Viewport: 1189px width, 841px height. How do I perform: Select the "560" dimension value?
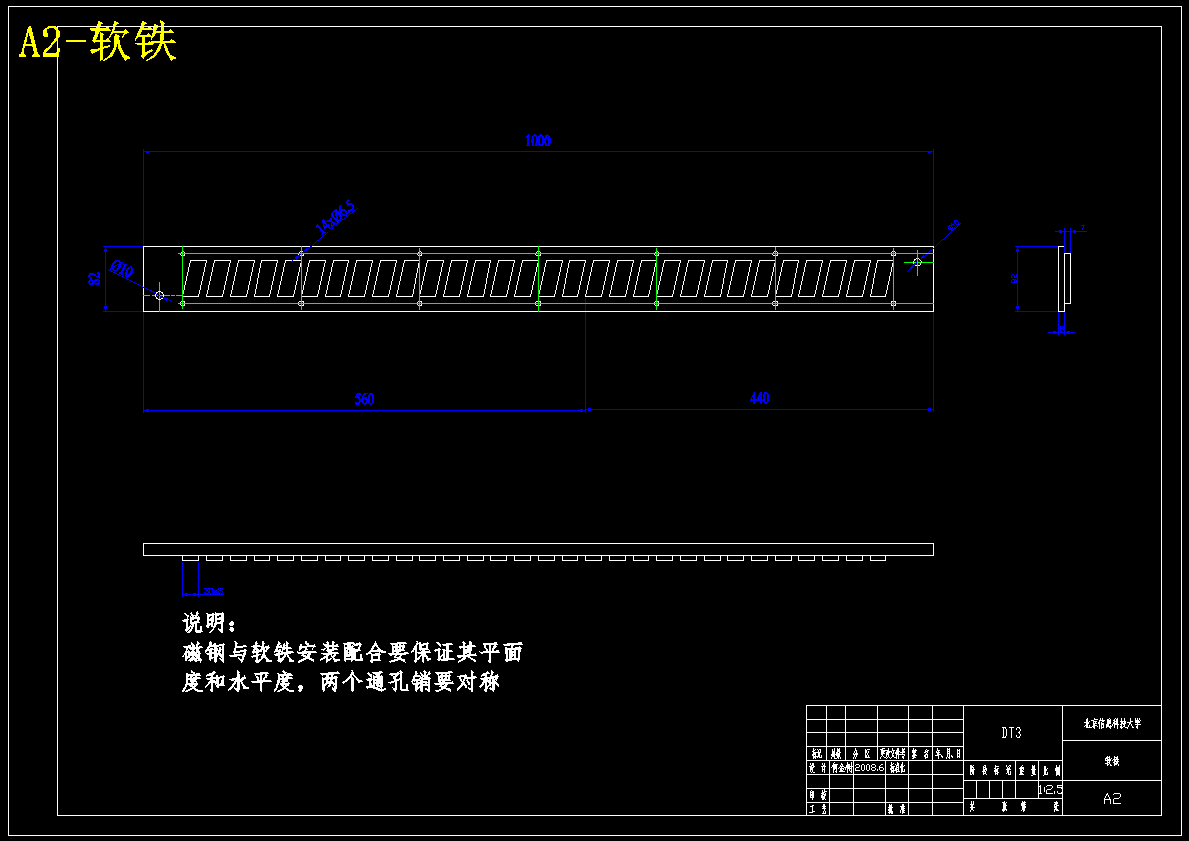coord(365,399)
